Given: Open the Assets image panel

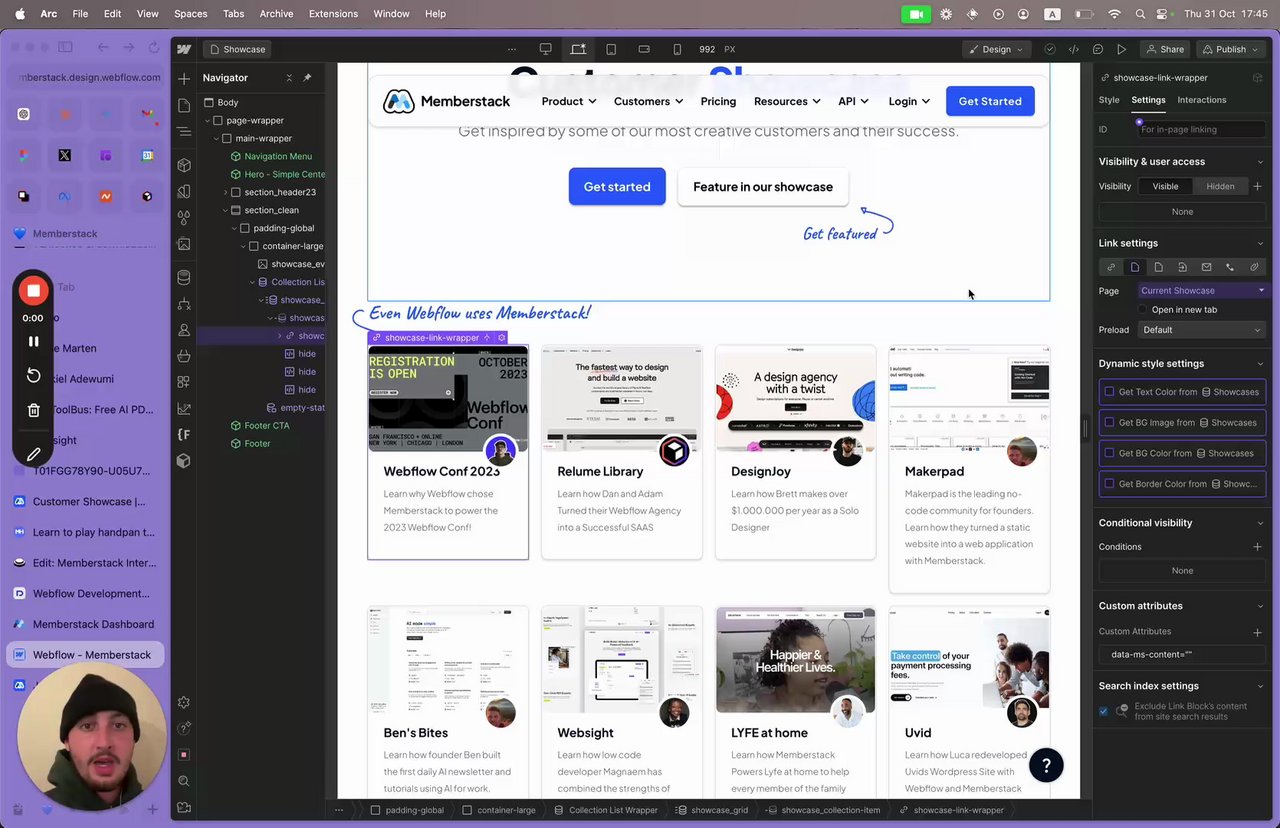Looking at the screenshot, I should click(x=183, y=244).
